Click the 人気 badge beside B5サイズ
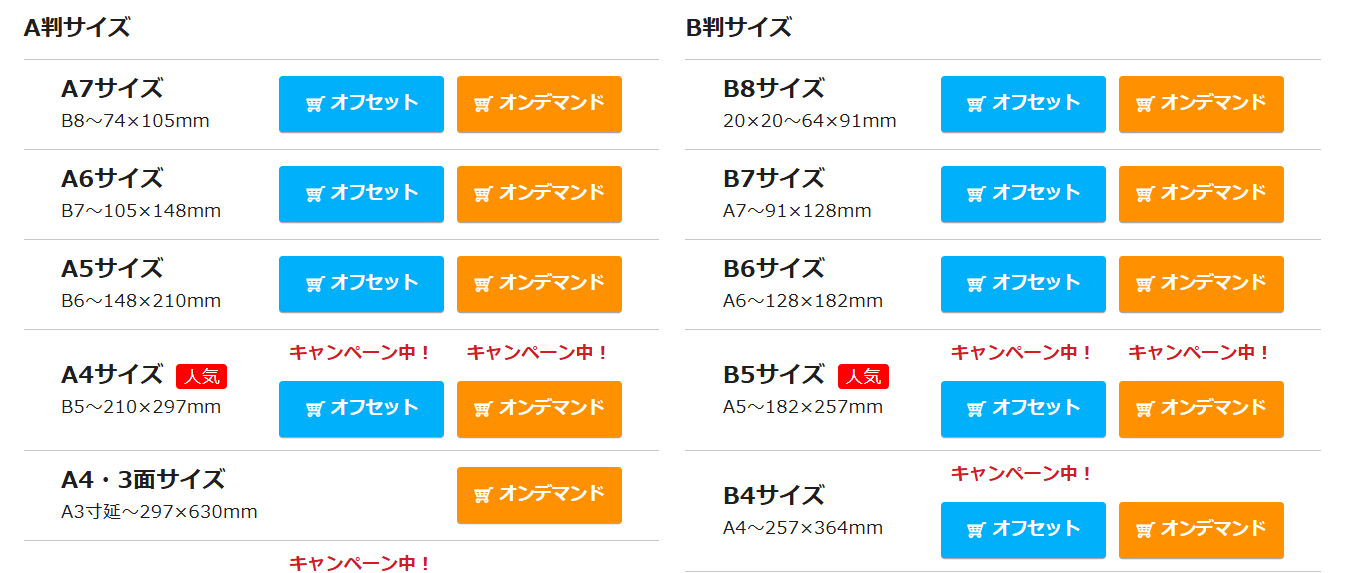This screenshot has height=573, width=1366. point(863,376)
